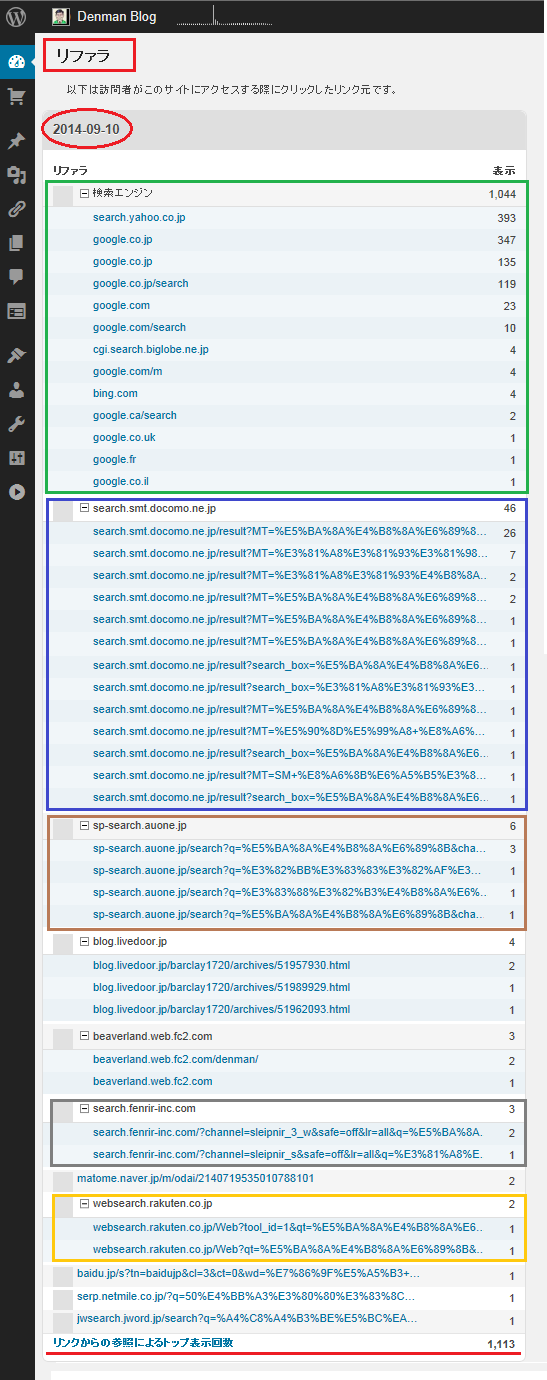
Task: Open docomo result link with 26 views
Action: tap(290, 532)
